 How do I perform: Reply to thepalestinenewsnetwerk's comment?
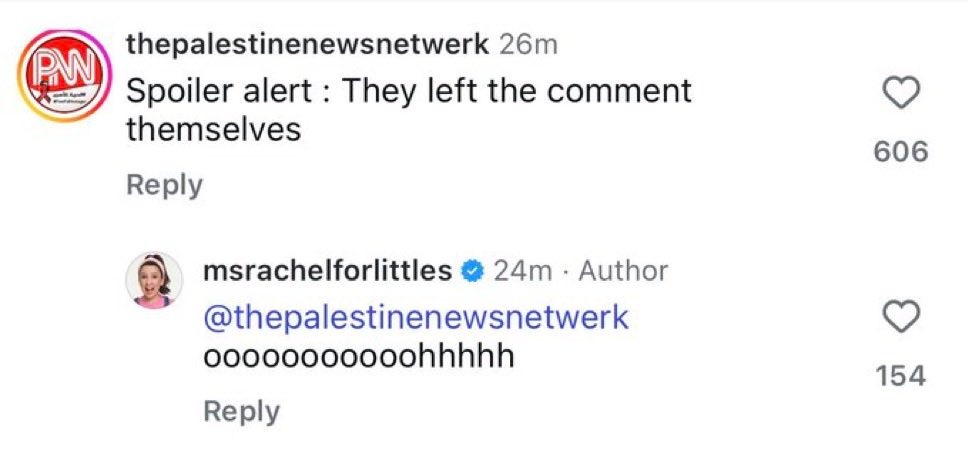(164, 185)
